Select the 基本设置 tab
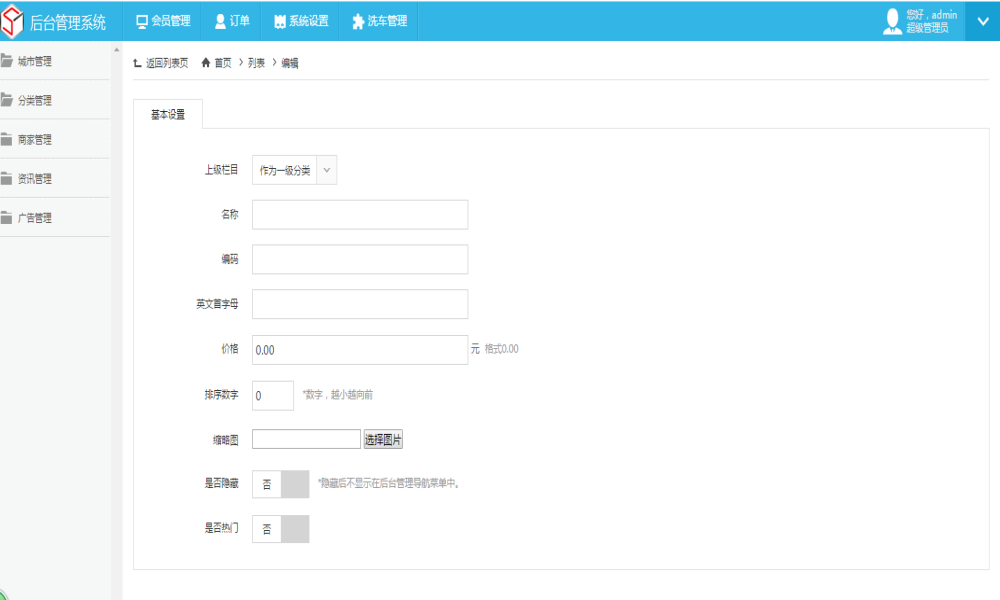The height and width of the screenshot is (600, 1000). [x=168, y=115]
